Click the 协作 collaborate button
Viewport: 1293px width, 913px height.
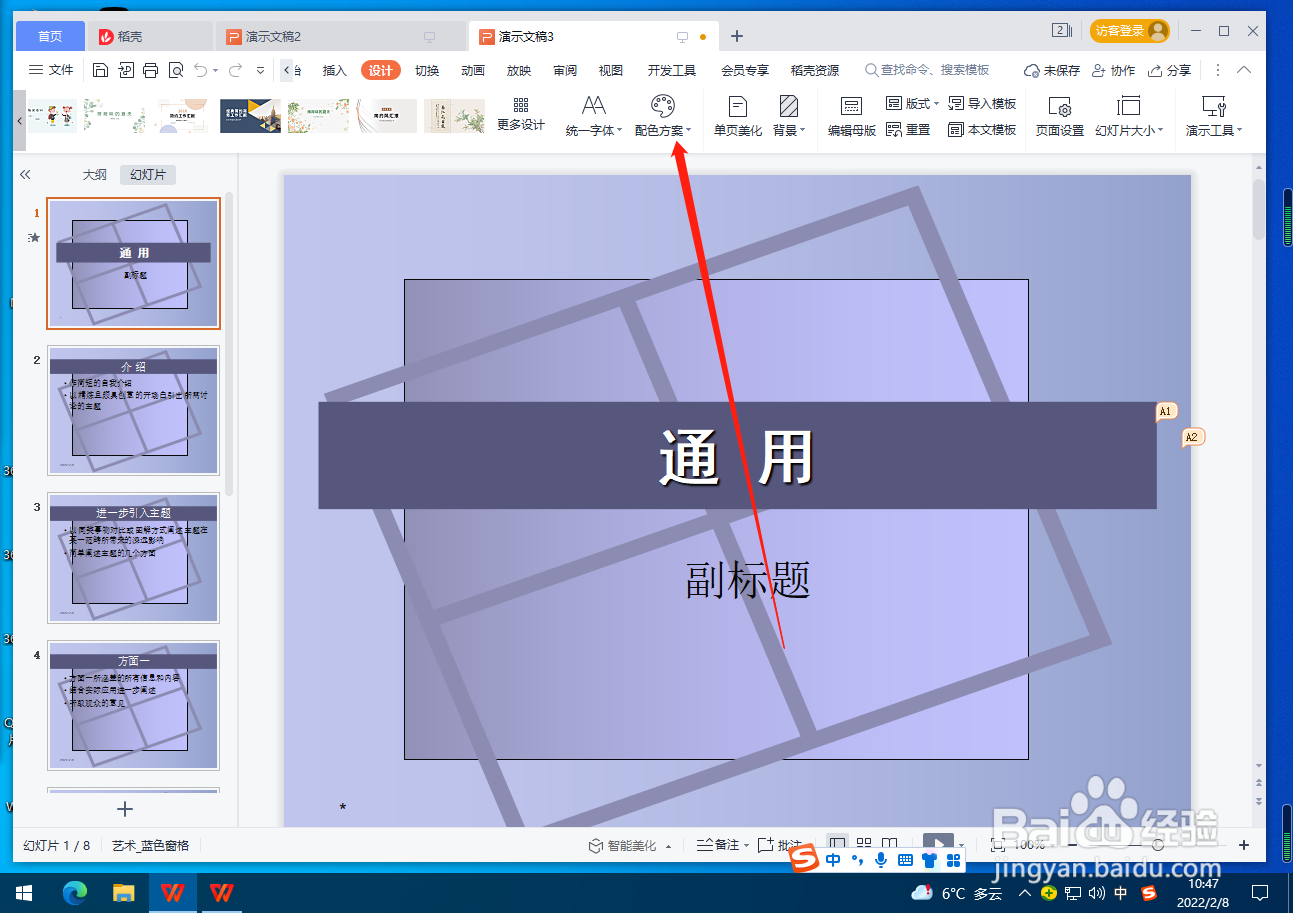pyautogui.click(x=1113, y=70)
